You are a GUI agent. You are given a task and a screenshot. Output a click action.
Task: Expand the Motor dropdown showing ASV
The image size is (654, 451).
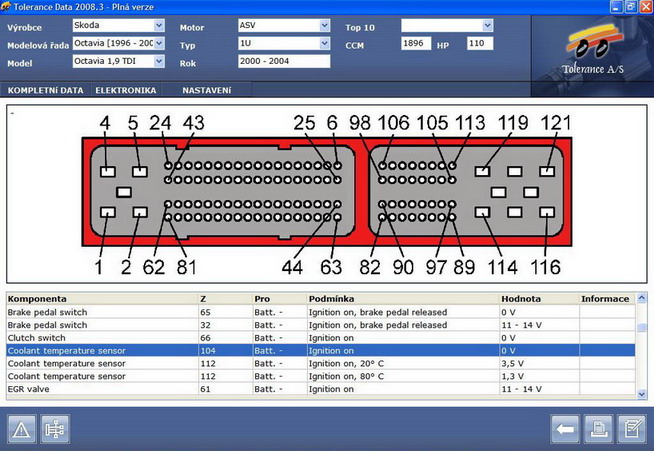pos(324,25)
